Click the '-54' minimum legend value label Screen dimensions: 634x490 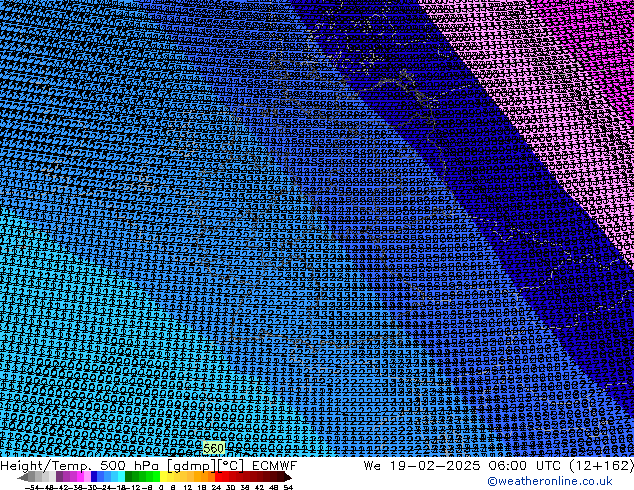(x=32, y=487)
